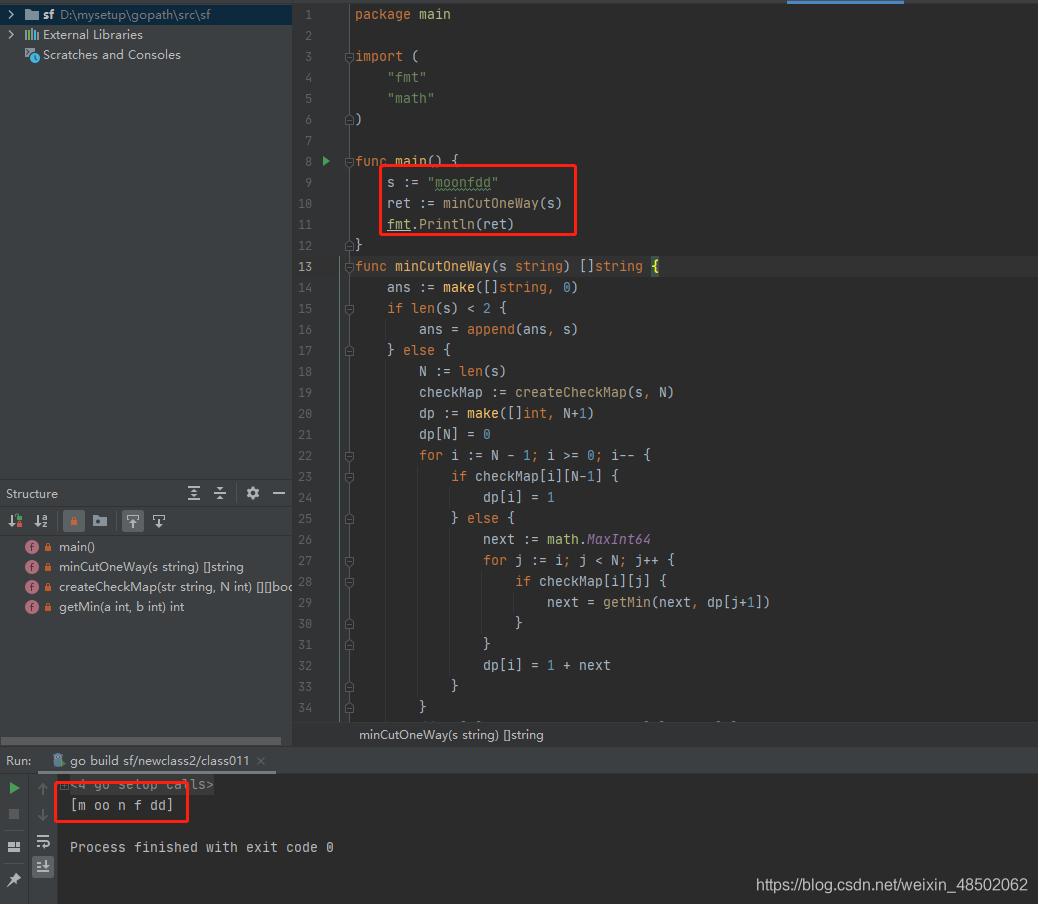
Task: Click line number 8 in the gutter
Action: (308, 161)
